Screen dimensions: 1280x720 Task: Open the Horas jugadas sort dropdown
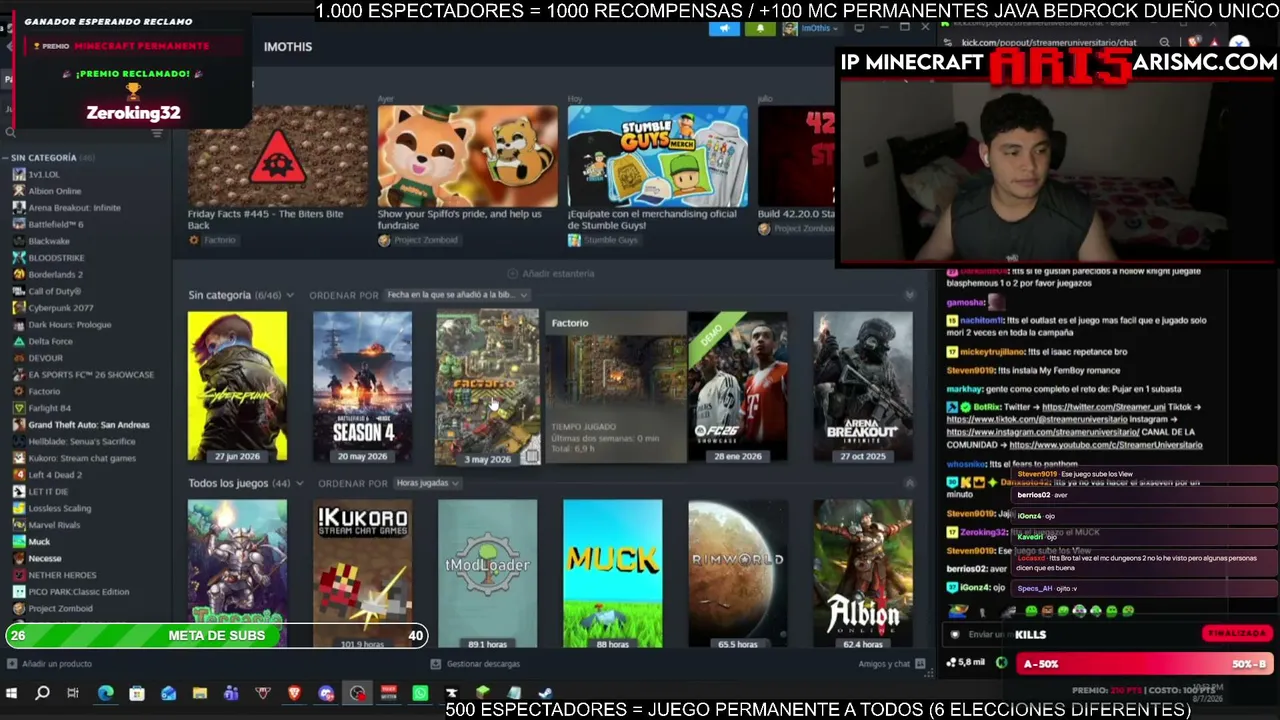[x=427, y=483]
